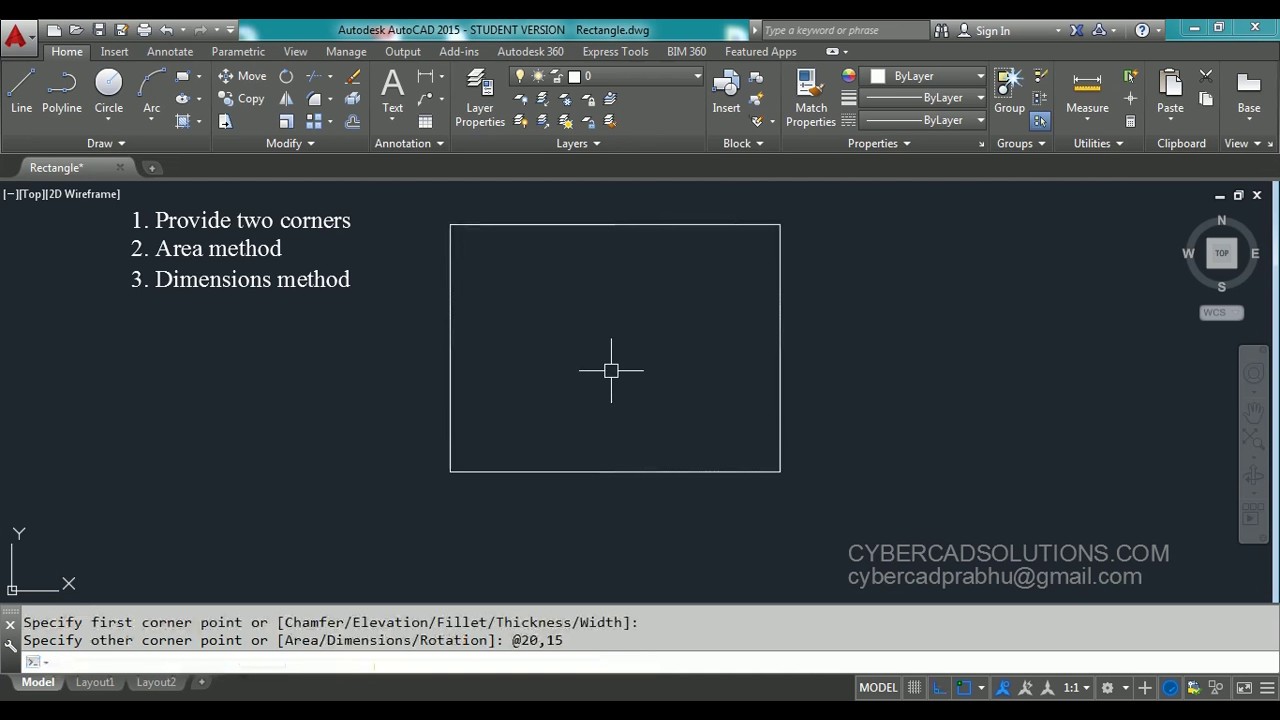Toggle grid display in status bar

point(914,687)
